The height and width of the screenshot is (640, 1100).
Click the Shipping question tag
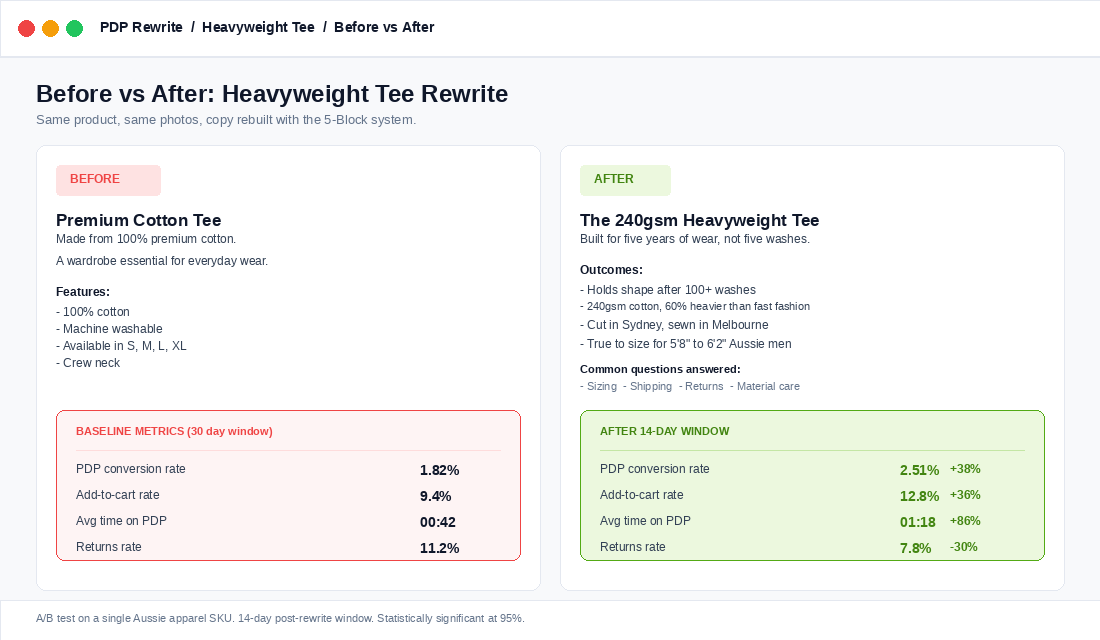(x=648, y=387)
